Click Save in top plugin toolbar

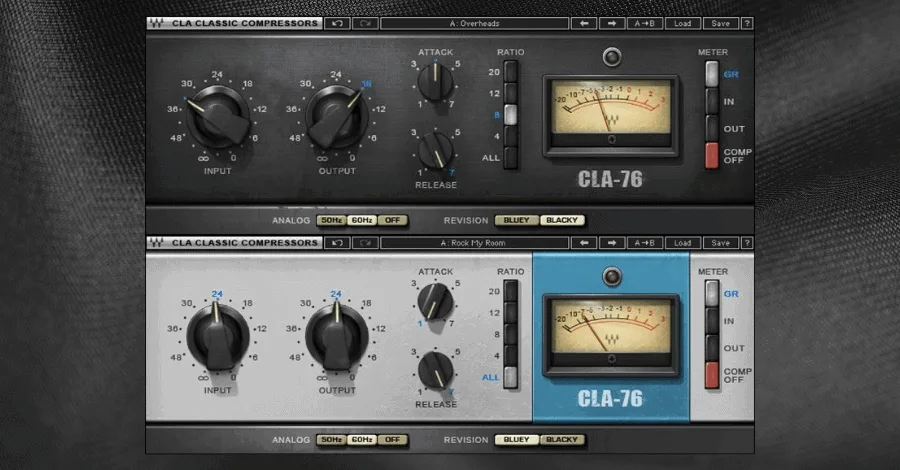click(x=720, y=24)
